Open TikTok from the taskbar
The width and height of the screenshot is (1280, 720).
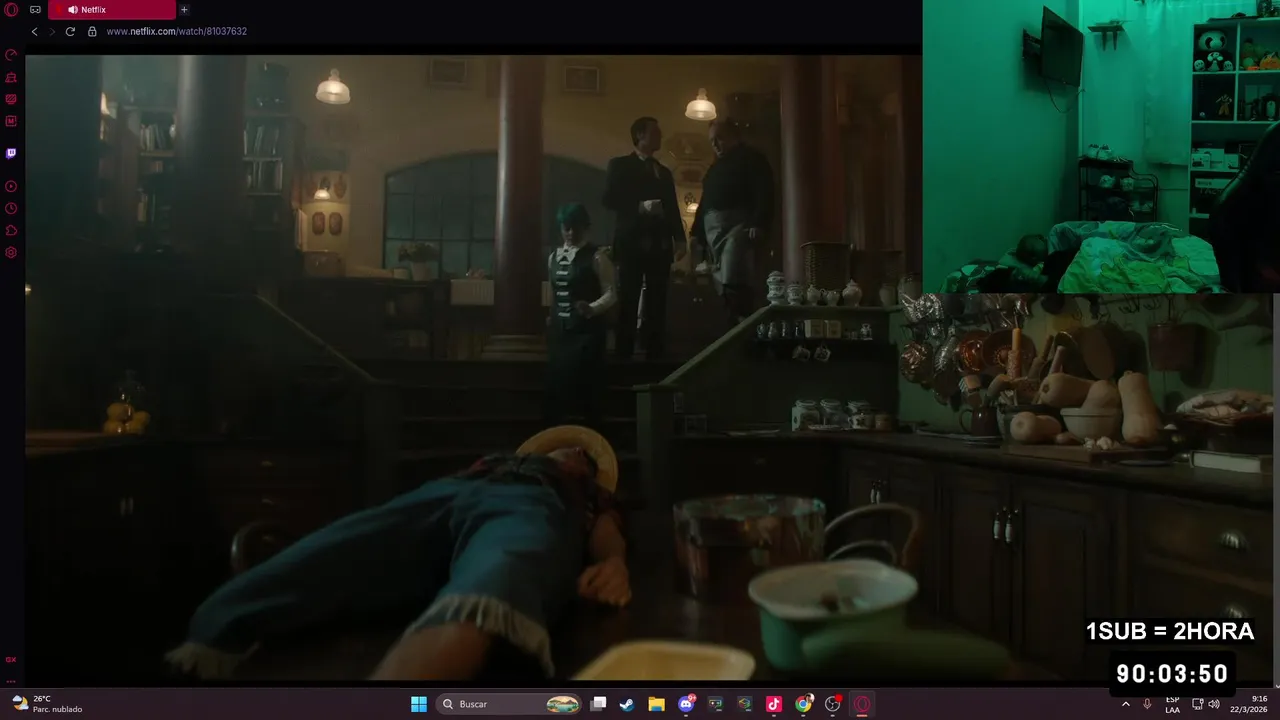point(773,704)
